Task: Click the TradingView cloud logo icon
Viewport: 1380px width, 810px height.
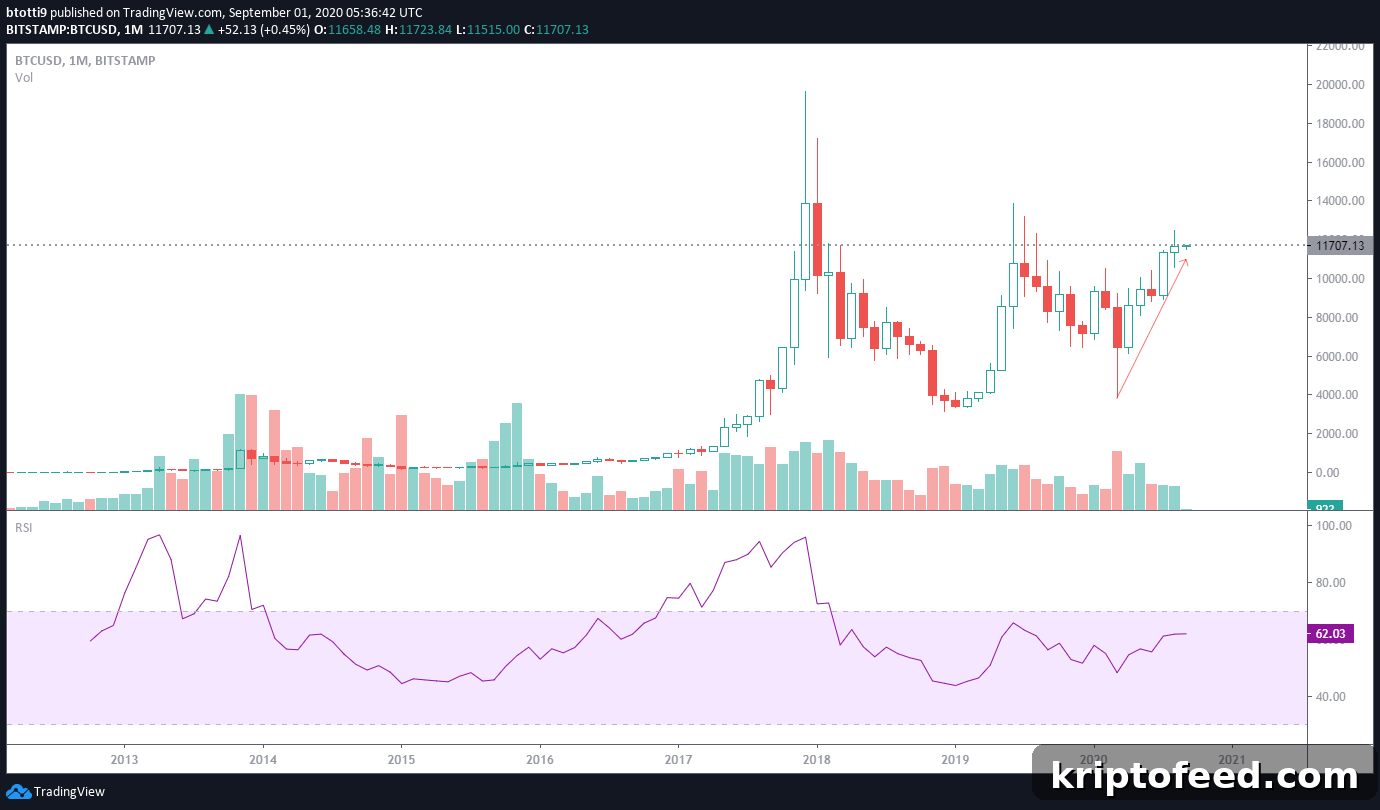Action: [18, 792]
